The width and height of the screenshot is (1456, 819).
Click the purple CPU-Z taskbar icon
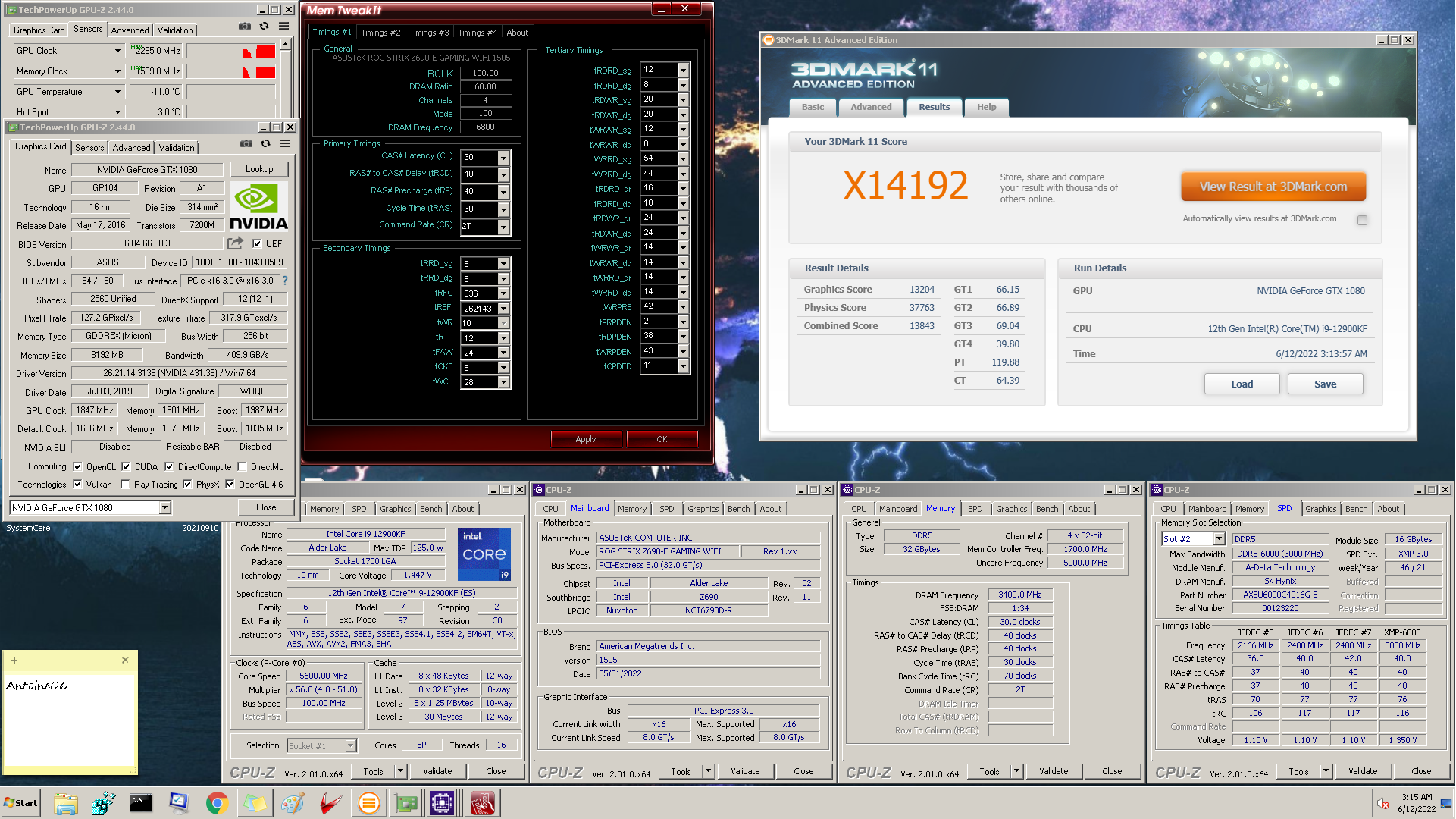coord(442,803)
